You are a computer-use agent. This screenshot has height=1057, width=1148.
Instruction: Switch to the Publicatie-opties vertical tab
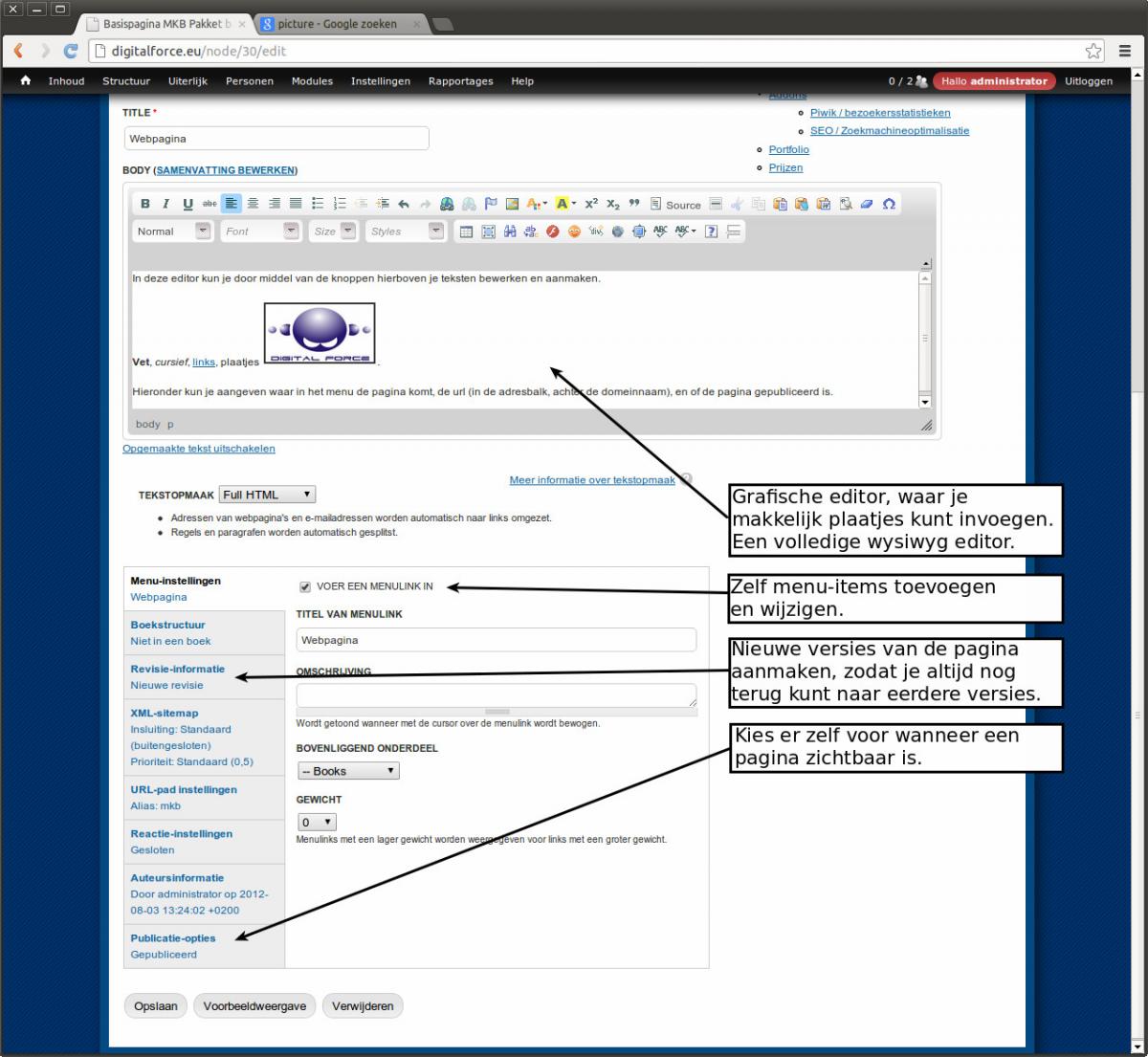(x=173, y=938)
